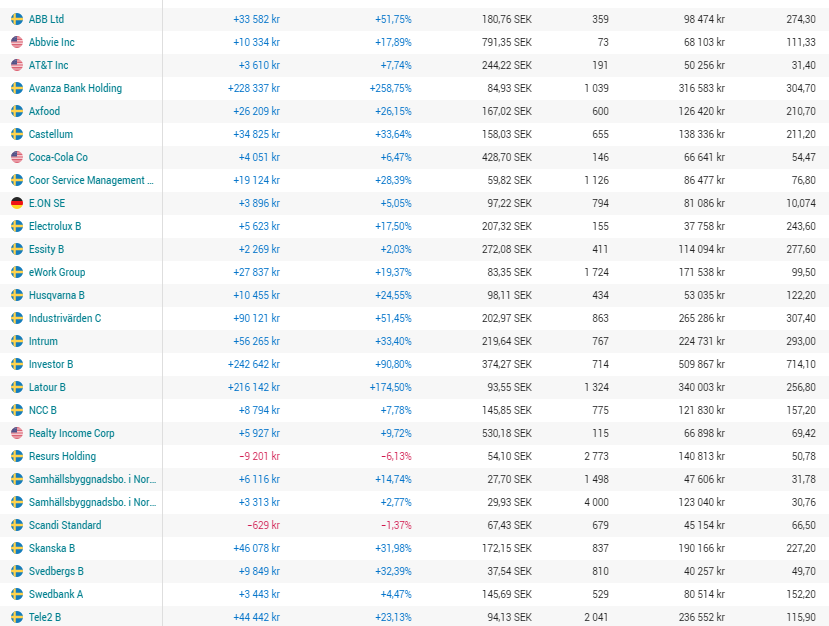This screenshot has height=626, width=829.
Task: Click the flag icon beside Electrolux B
Action: click(17, 226)
